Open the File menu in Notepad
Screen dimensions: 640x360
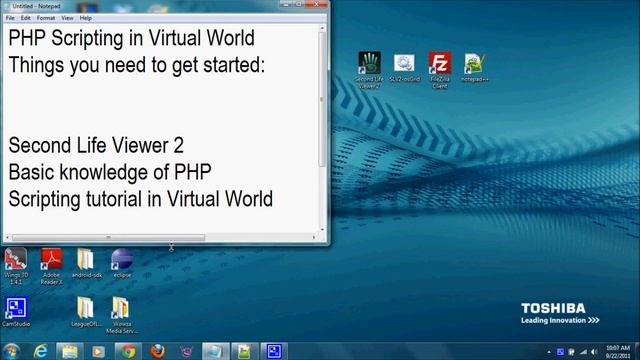(x=10, y=18)
